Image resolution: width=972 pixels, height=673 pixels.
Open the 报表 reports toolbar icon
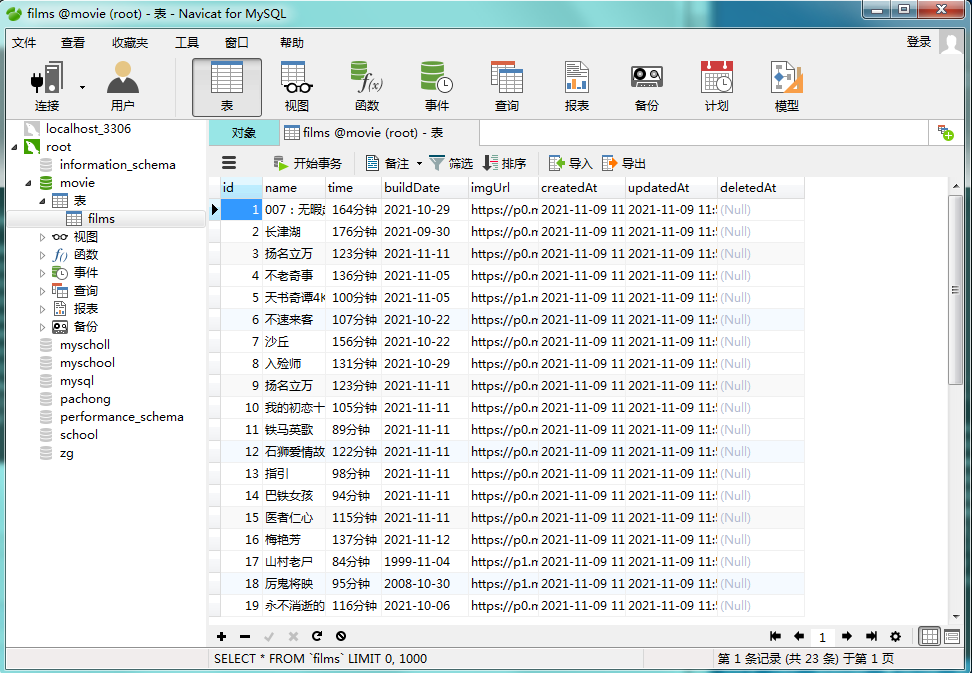(577, 87)
